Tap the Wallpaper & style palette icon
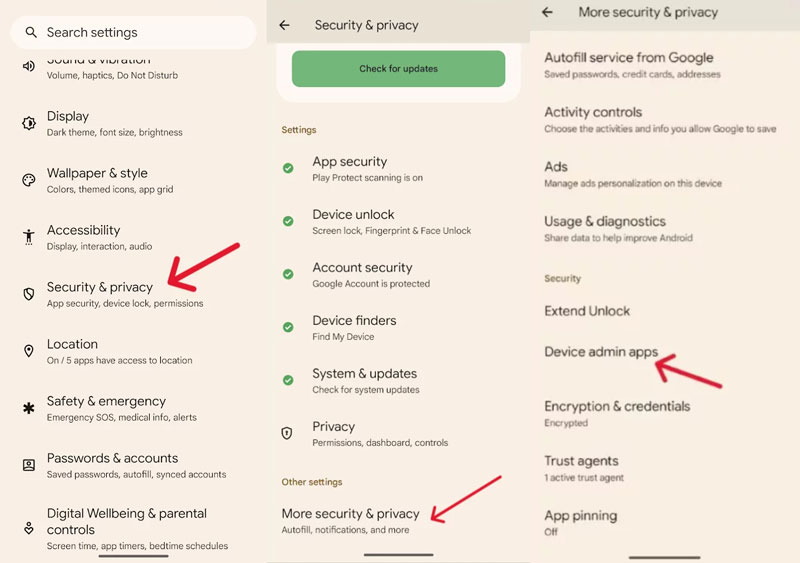This screenshot has height=563, width=800. (x=29, y=180)
